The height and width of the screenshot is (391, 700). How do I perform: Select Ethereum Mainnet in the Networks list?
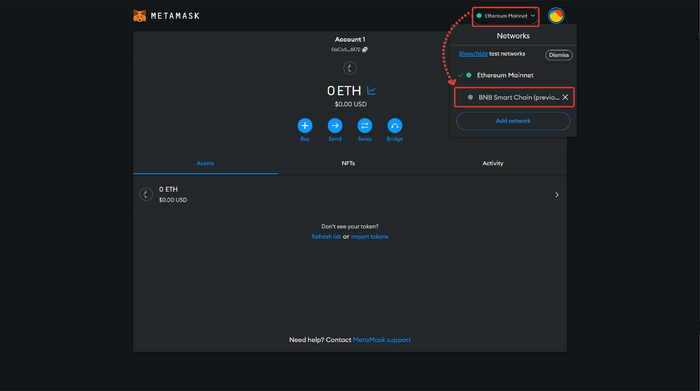pyautogui.click(x=505, y=75)
